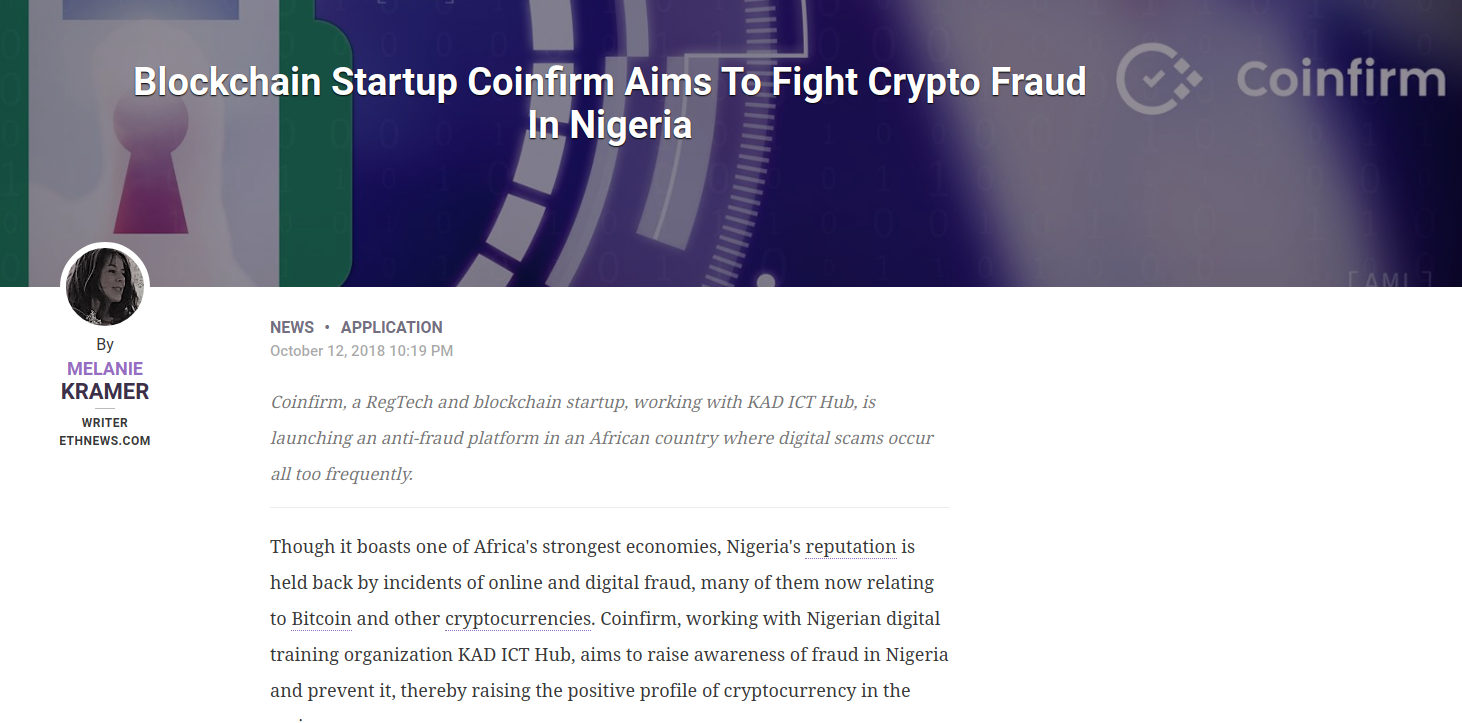Follow the underlined "reputation" link
The width and height of the screenshot is (1462, 723).
point(851,547)
